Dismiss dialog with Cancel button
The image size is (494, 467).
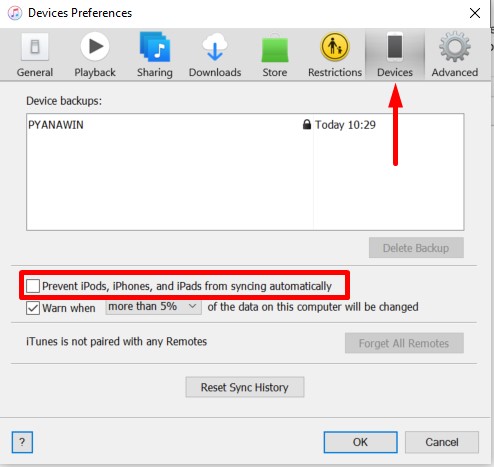442,442
